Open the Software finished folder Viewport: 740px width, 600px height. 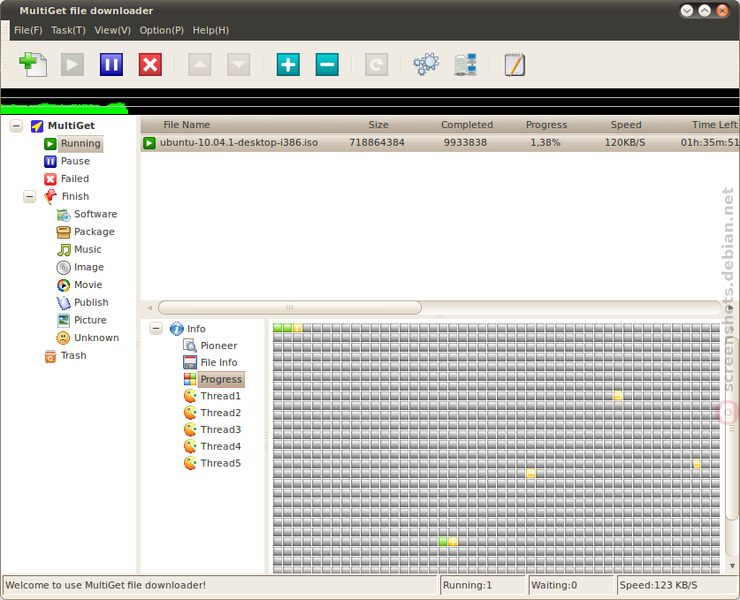coord(95,214)
